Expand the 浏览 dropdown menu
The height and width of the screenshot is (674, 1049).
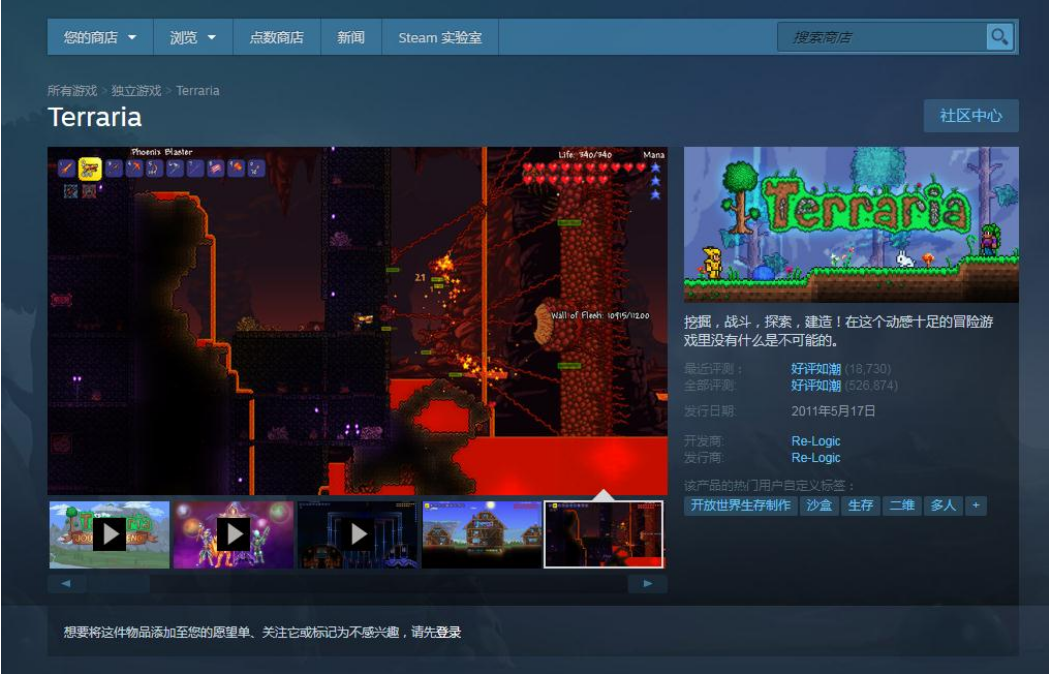coord(193,37)
